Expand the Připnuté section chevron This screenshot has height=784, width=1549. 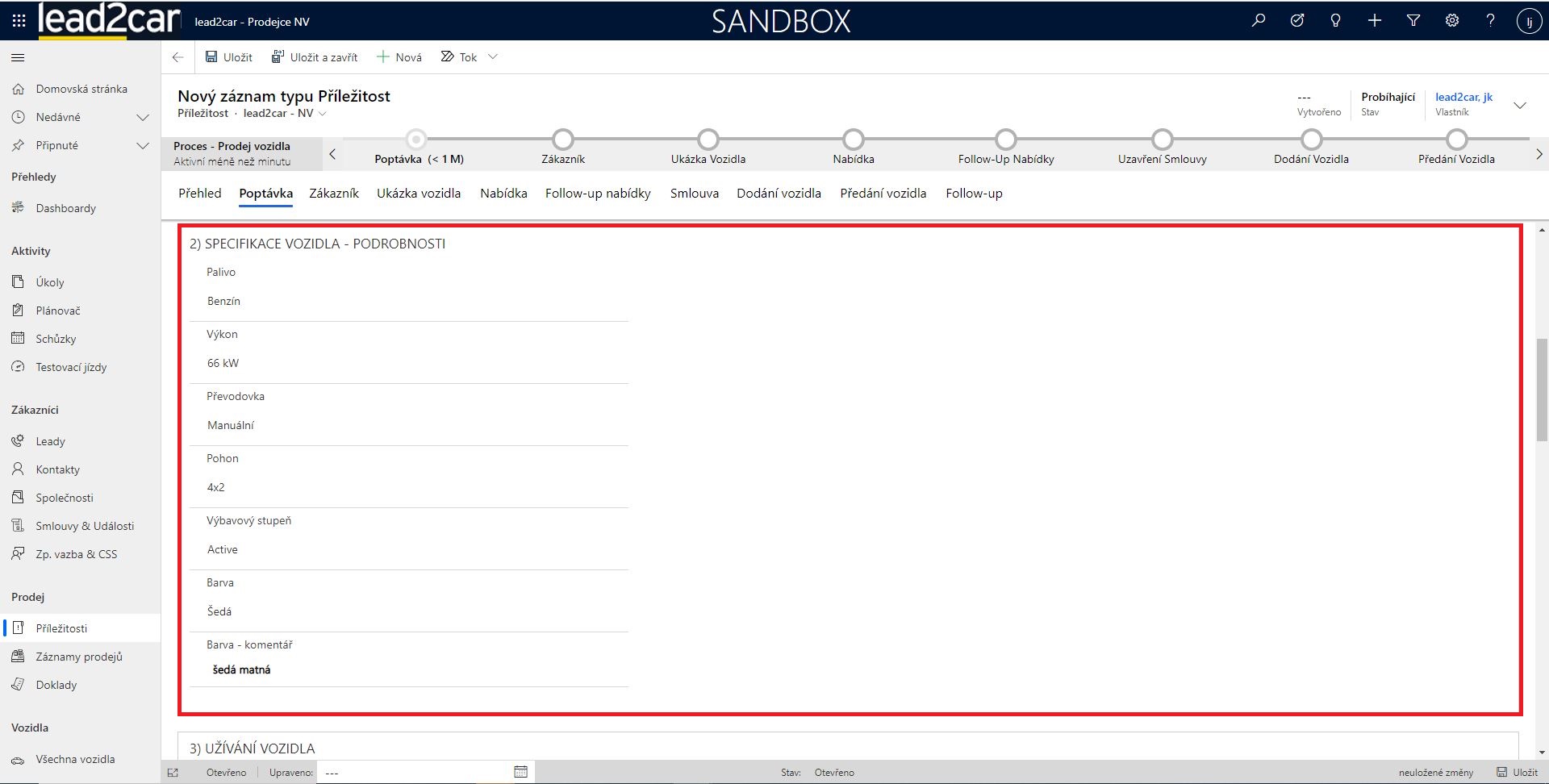click(x=143, y=146)
